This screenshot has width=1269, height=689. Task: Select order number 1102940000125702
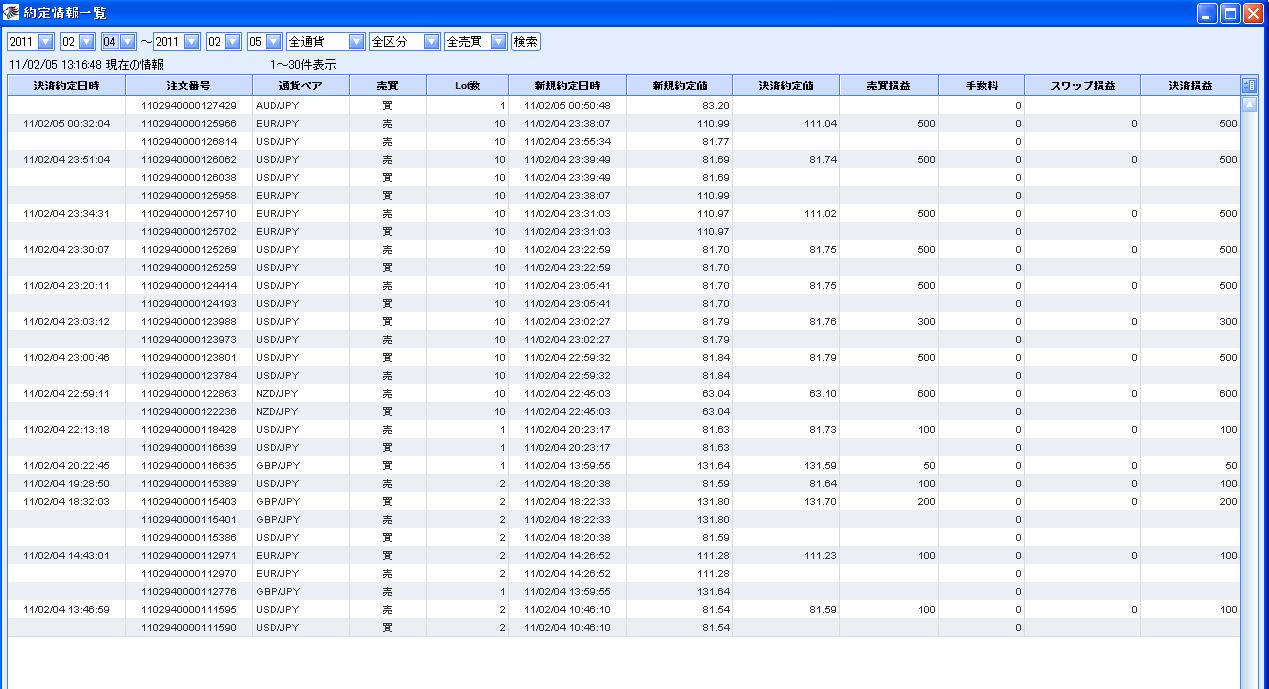189,231
